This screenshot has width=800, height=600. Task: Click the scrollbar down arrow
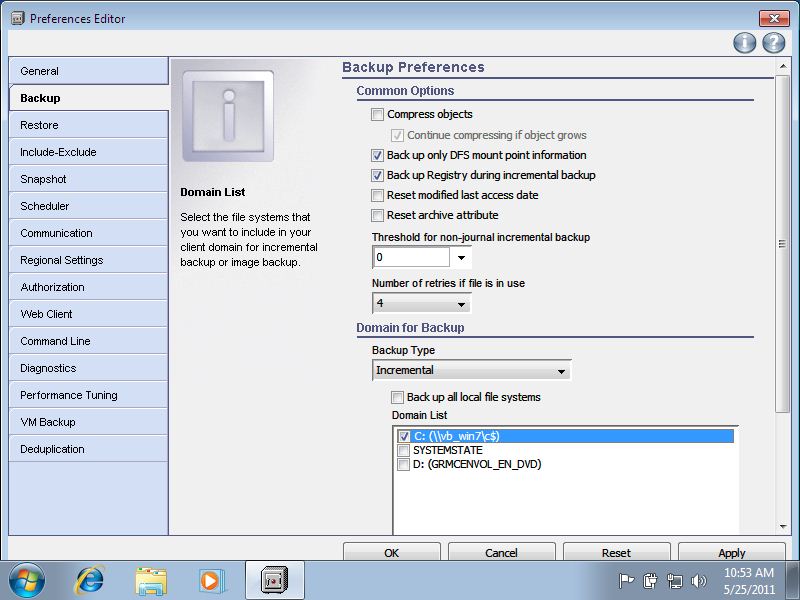point(783,527)
